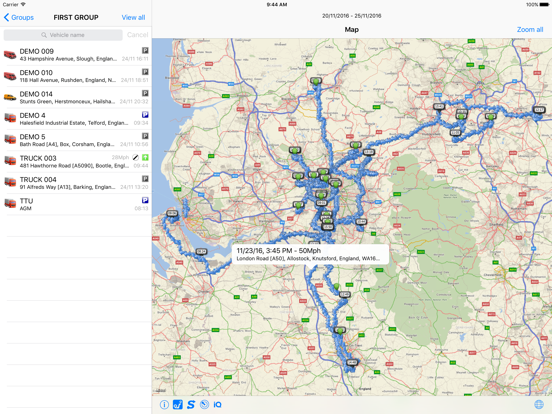Tap address 91 Alfreds Way (A13), Barking
552x414 pixels.
pyautogui.click(x=68, y=187)
